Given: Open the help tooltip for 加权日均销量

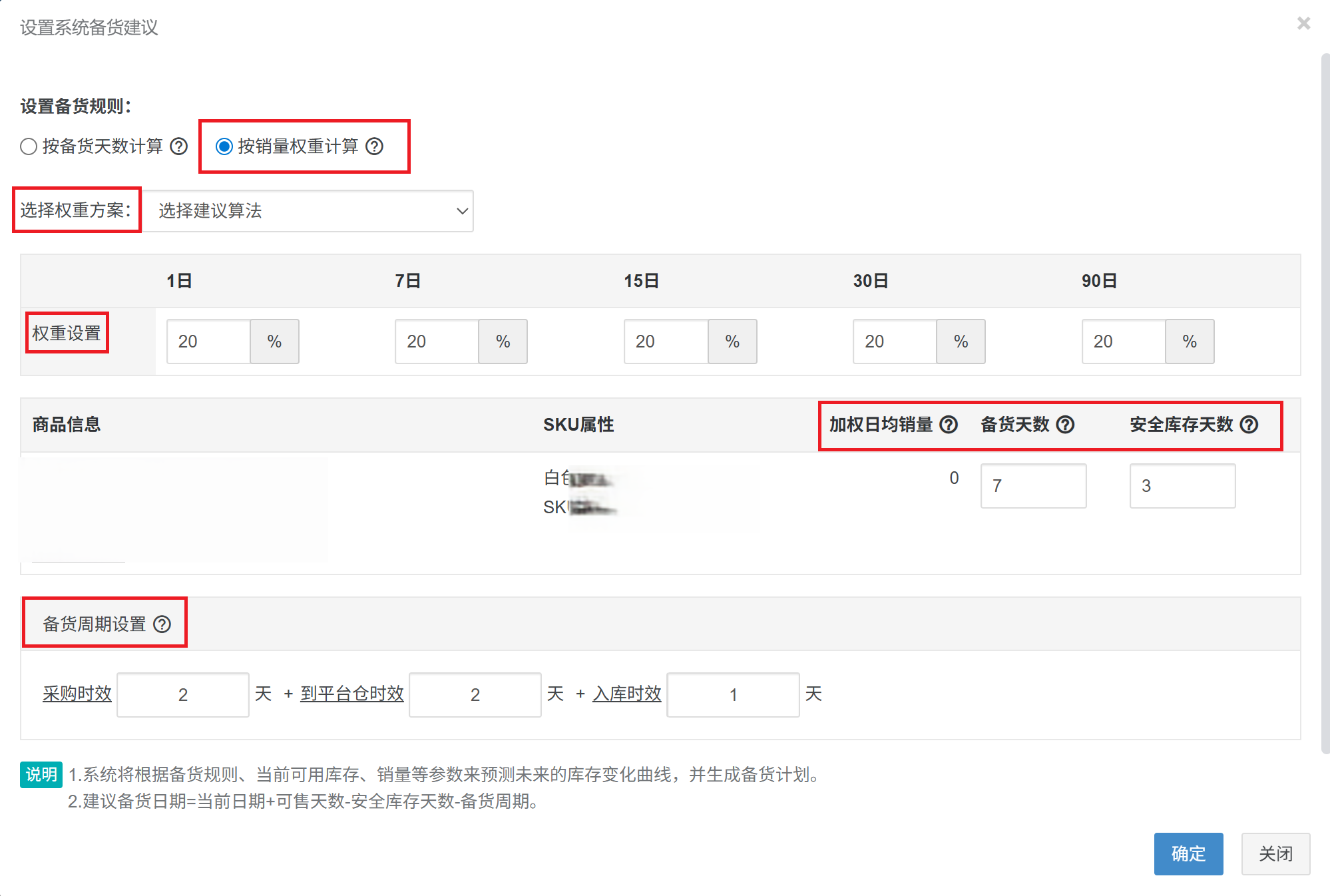Looking at the screenshot, I should coord(949,425).
